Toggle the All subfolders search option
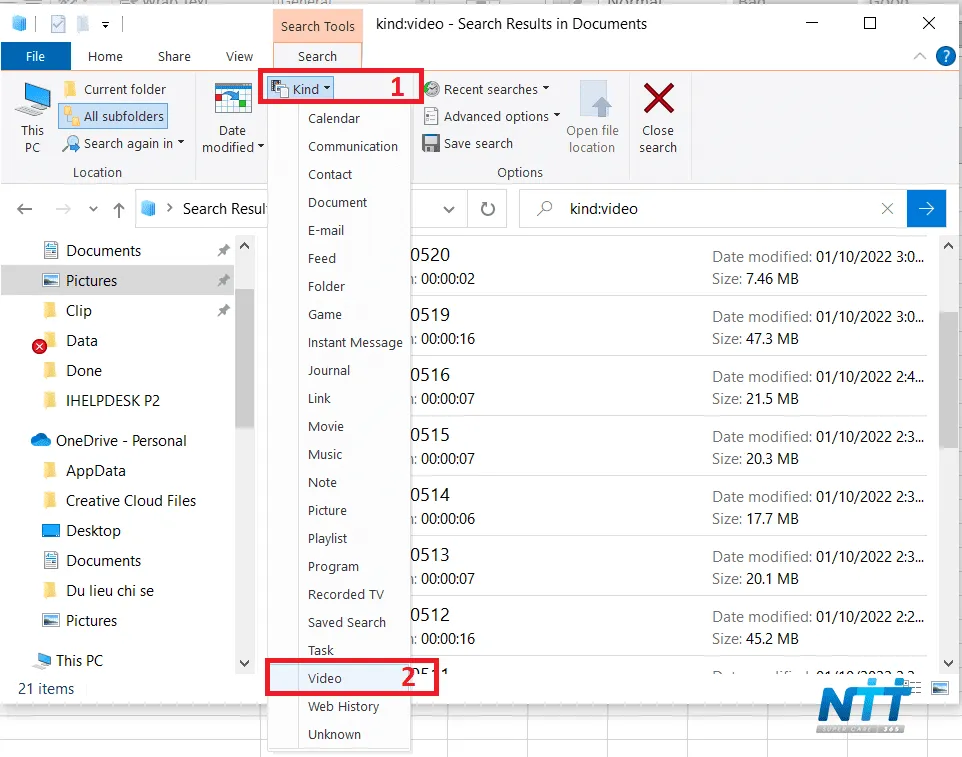The width and height of the screenshot is (962, 757). [x=112, y=116]
